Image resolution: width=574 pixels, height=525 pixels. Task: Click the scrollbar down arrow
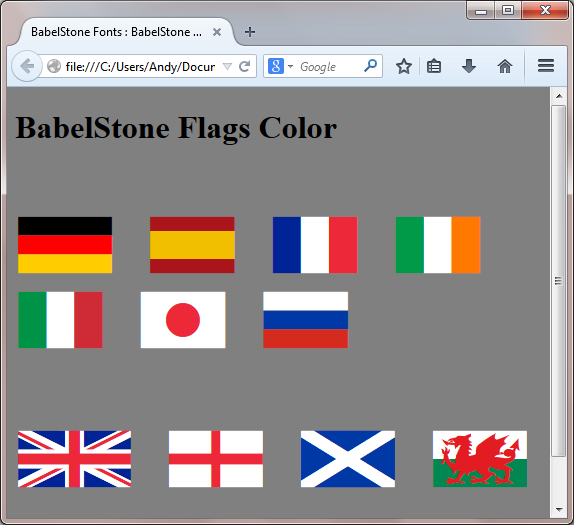point(559,509)
